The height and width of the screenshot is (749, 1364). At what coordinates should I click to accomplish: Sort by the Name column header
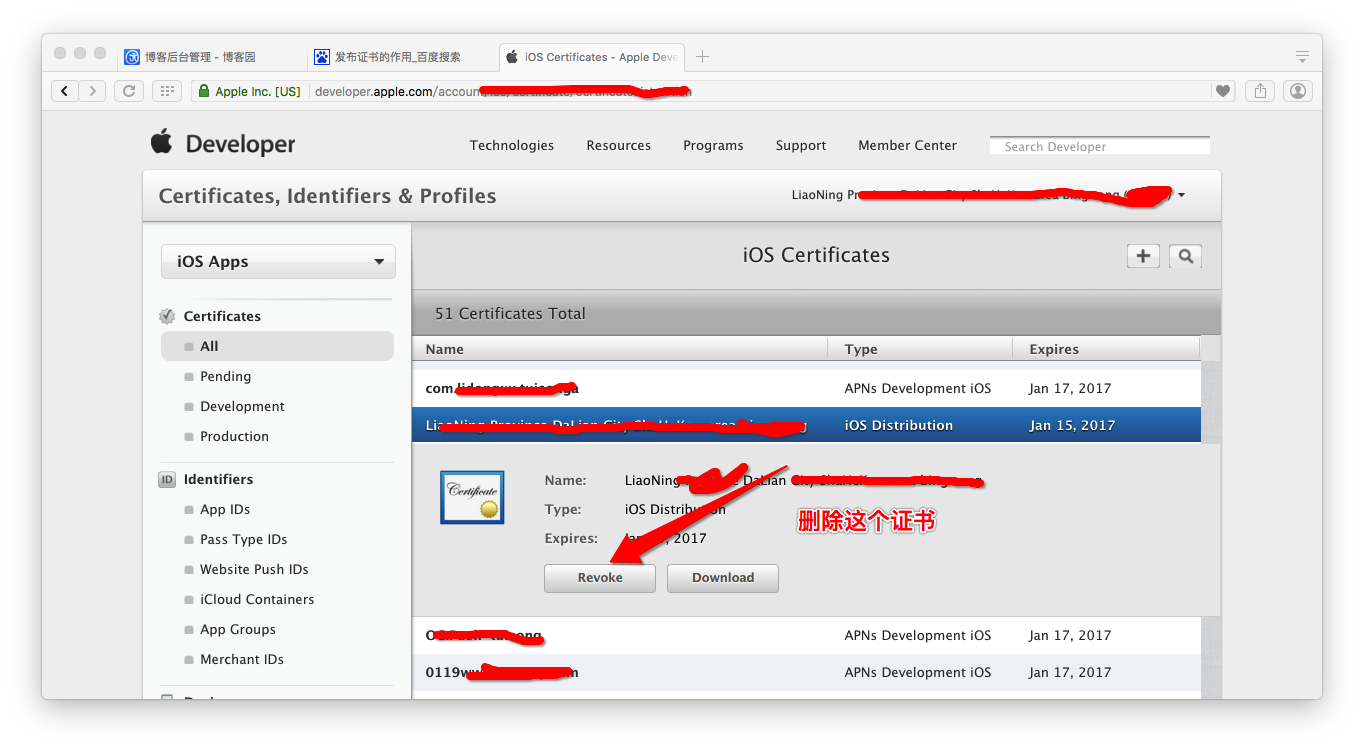(x=620, y=349)
